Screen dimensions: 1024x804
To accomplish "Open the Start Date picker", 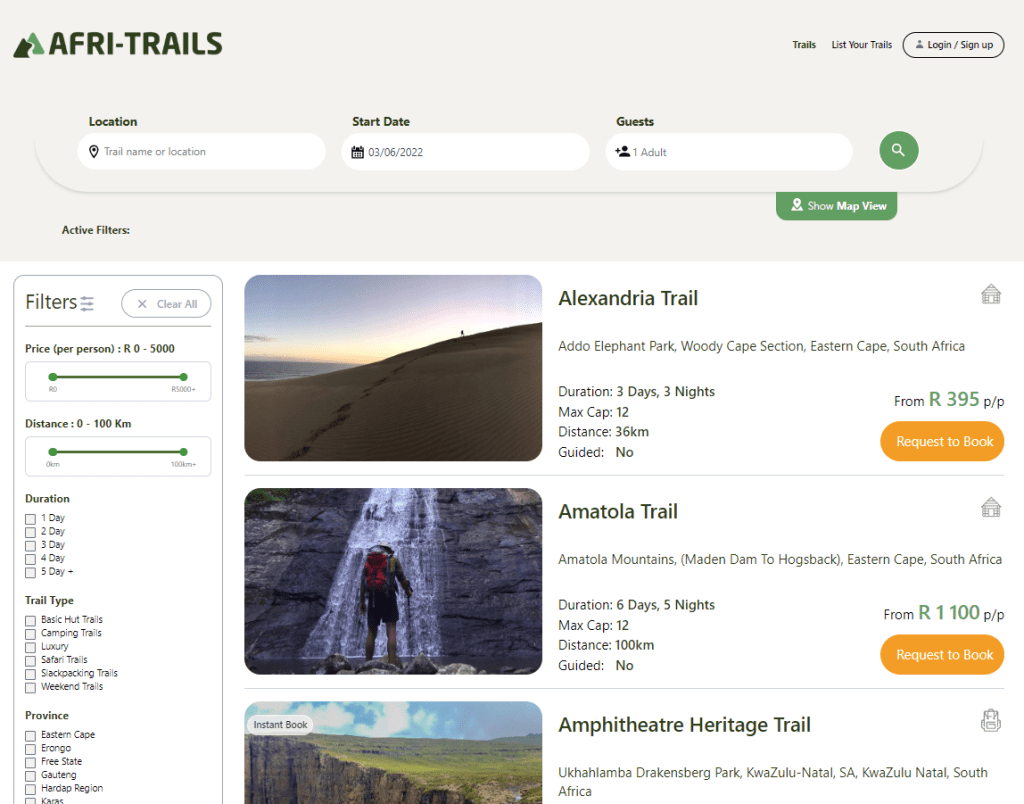I will [464, 152].
